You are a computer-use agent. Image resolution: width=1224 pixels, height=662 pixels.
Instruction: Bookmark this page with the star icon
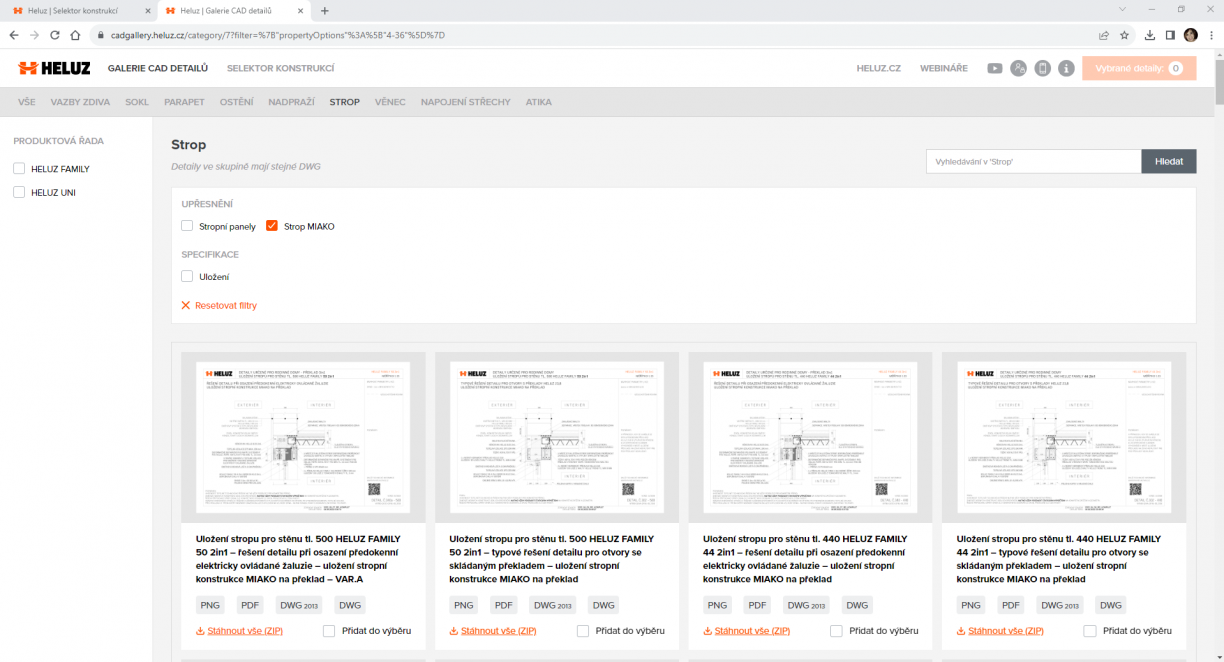1124,34
